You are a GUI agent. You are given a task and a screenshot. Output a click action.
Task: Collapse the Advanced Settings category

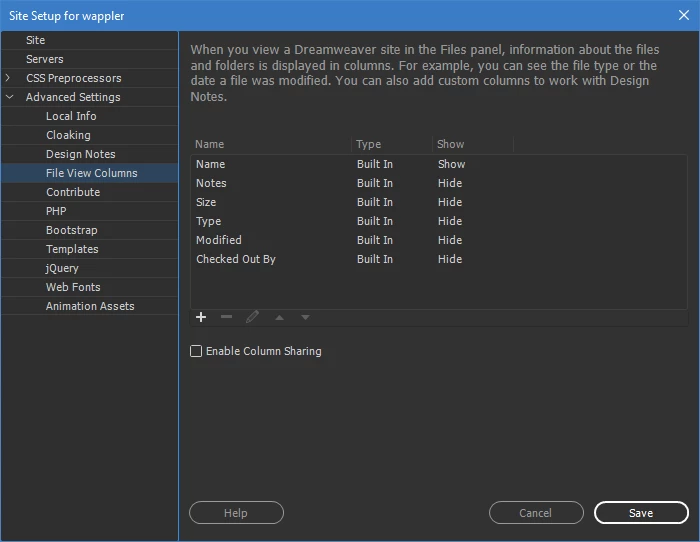(9, 96)
